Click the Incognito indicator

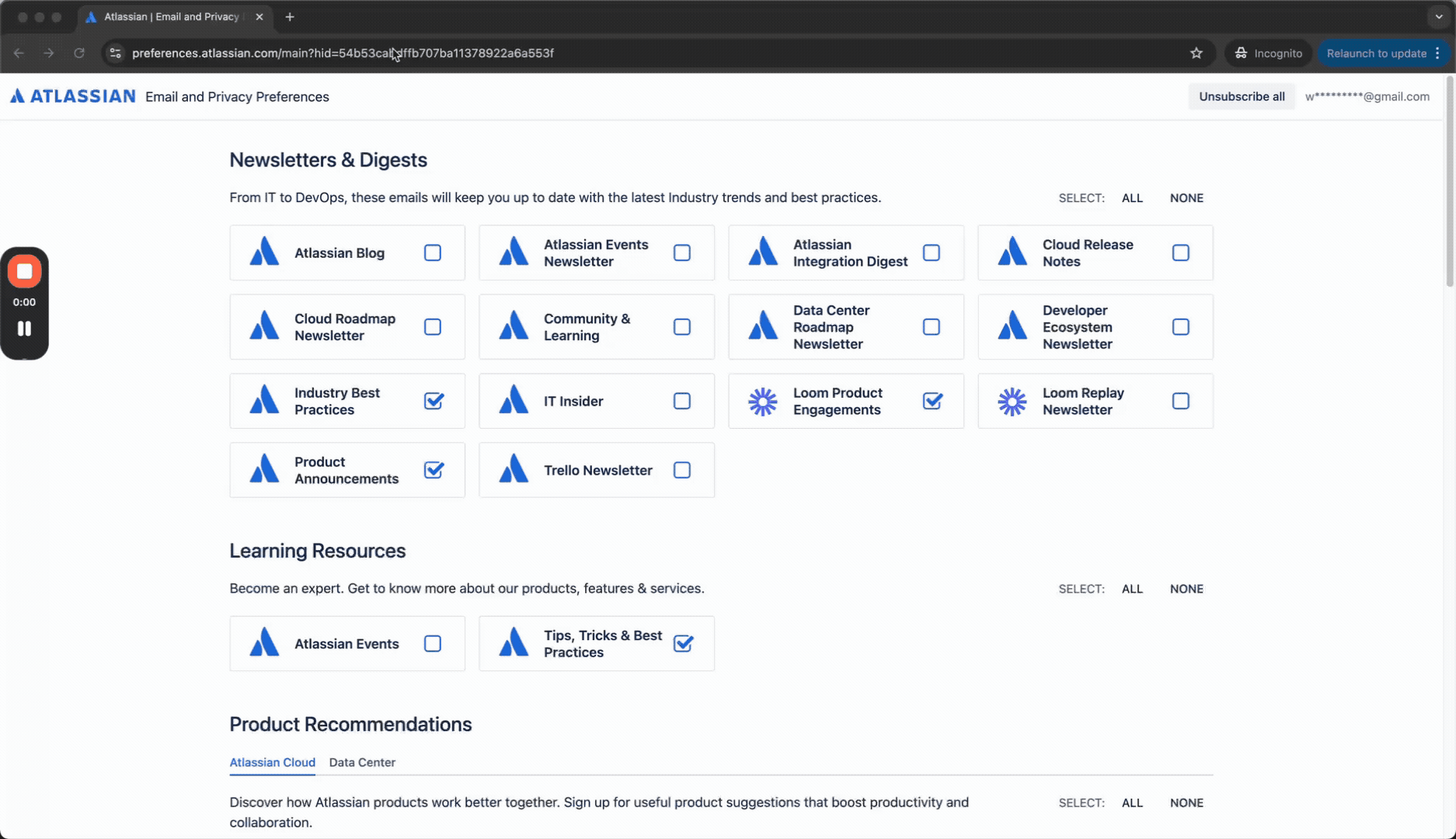[1268, 53]
